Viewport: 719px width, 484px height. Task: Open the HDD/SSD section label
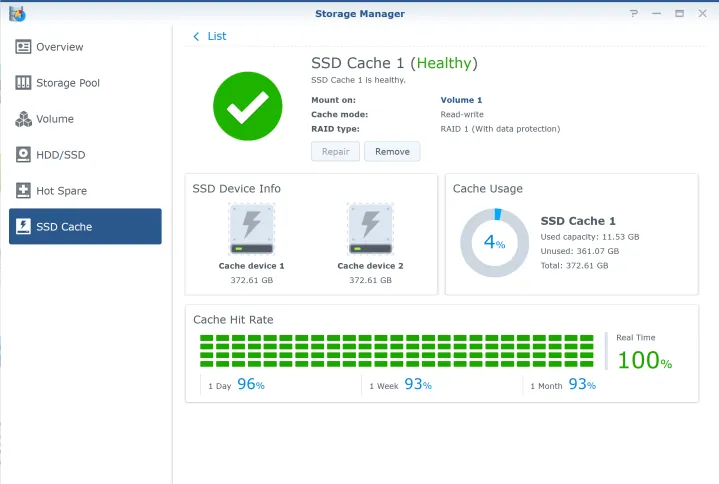click(61, 155)
